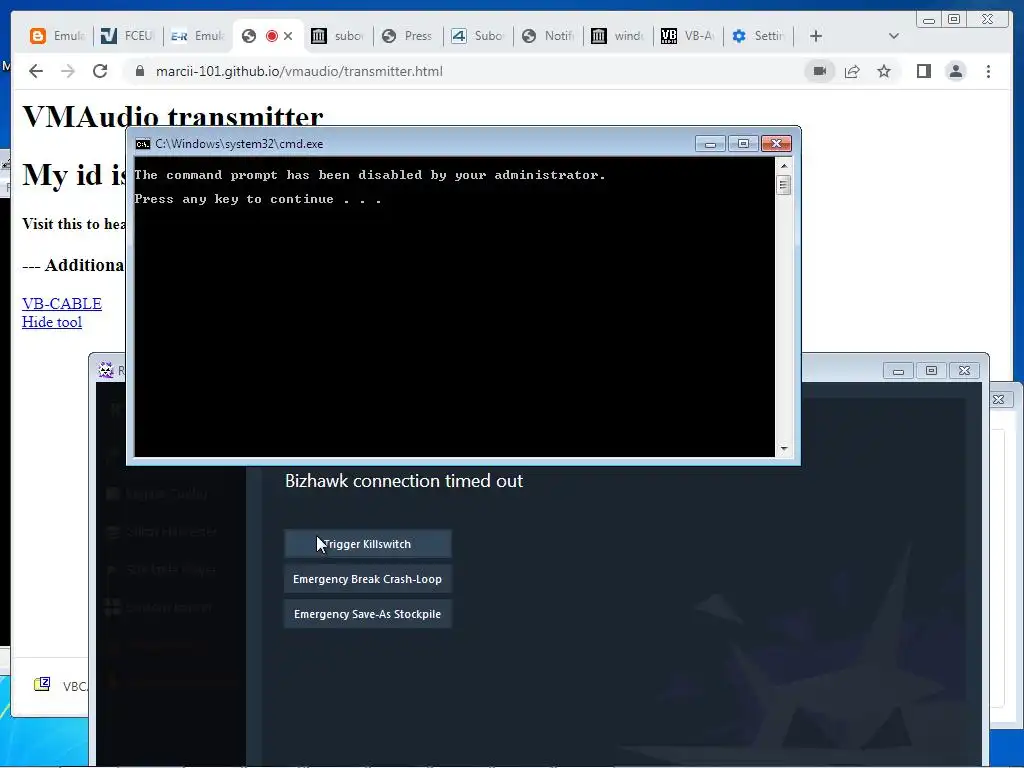Viewport: 1024px width, 768px height.
Task: Go back in browser history
Action: tap(36, 71)
